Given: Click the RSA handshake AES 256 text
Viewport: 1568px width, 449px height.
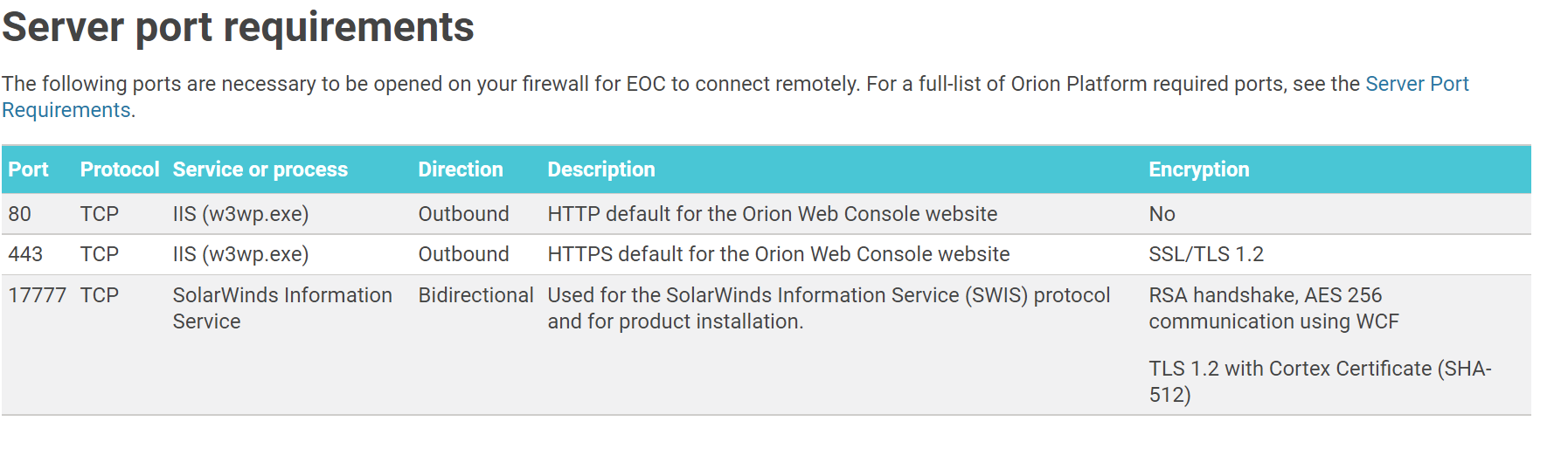Looking at the screenshot, I should point(1273,308).
